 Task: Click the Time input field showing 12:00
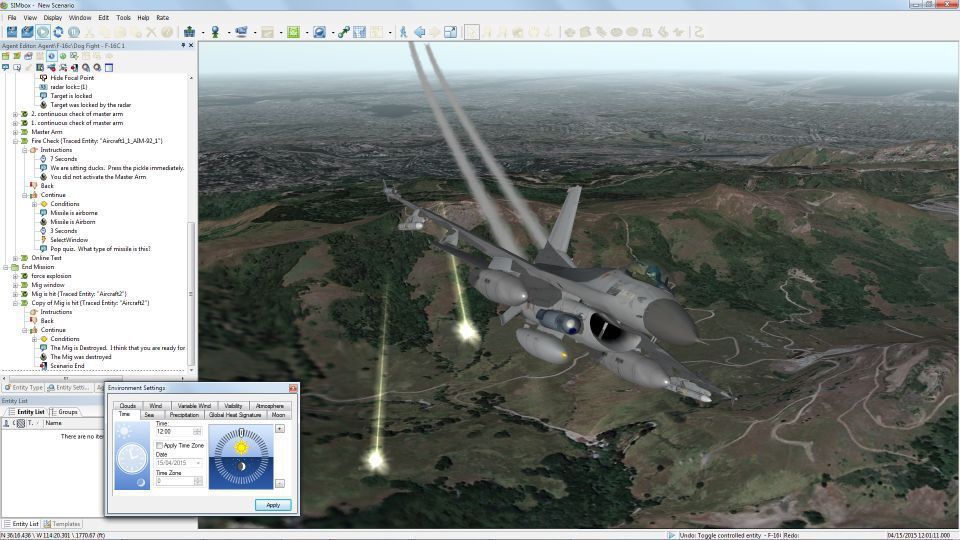tap(174, 432)
